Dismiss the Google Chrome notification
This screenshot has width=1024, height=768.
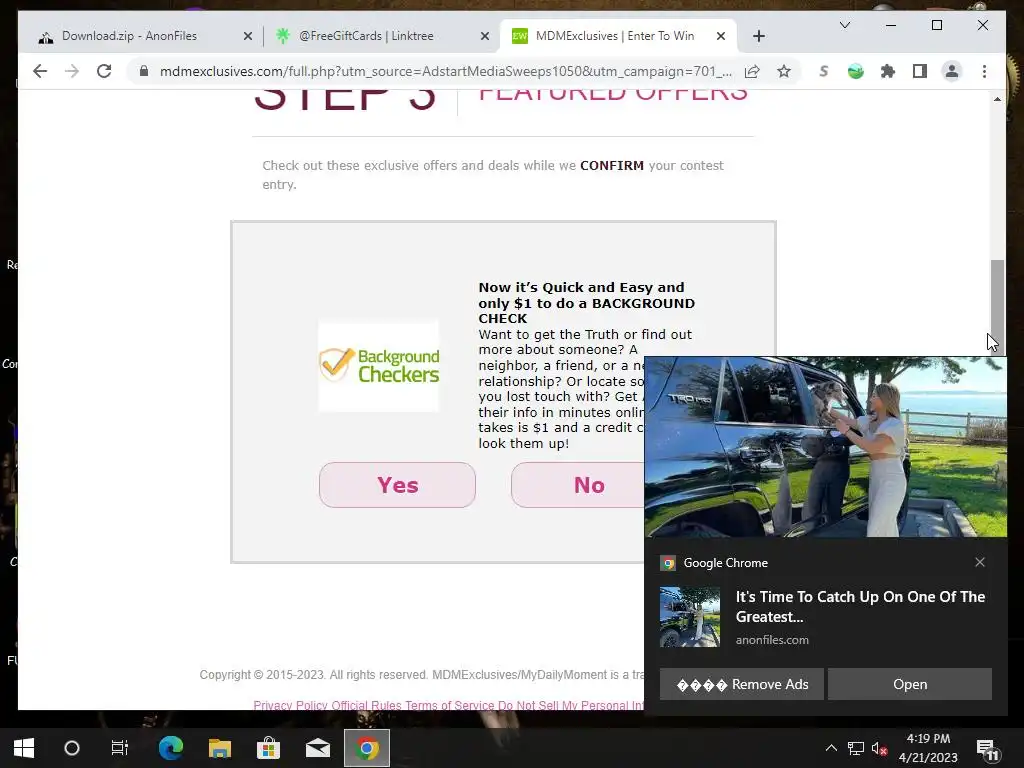click(x=980, y=562)
